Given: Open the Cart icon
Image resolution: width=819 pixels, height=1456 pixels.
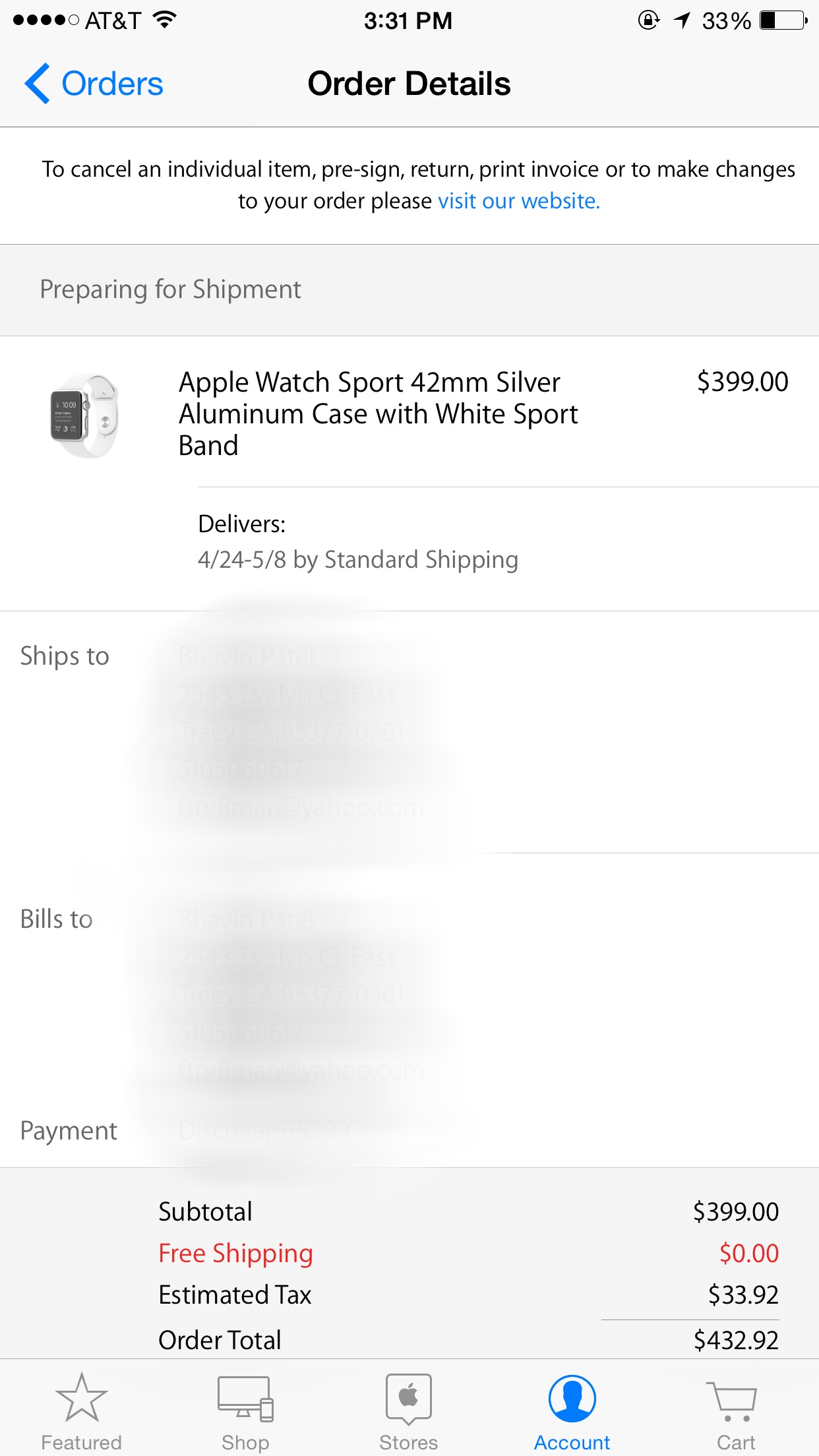Looking at the screenshot, I should tap(732, 1400).
